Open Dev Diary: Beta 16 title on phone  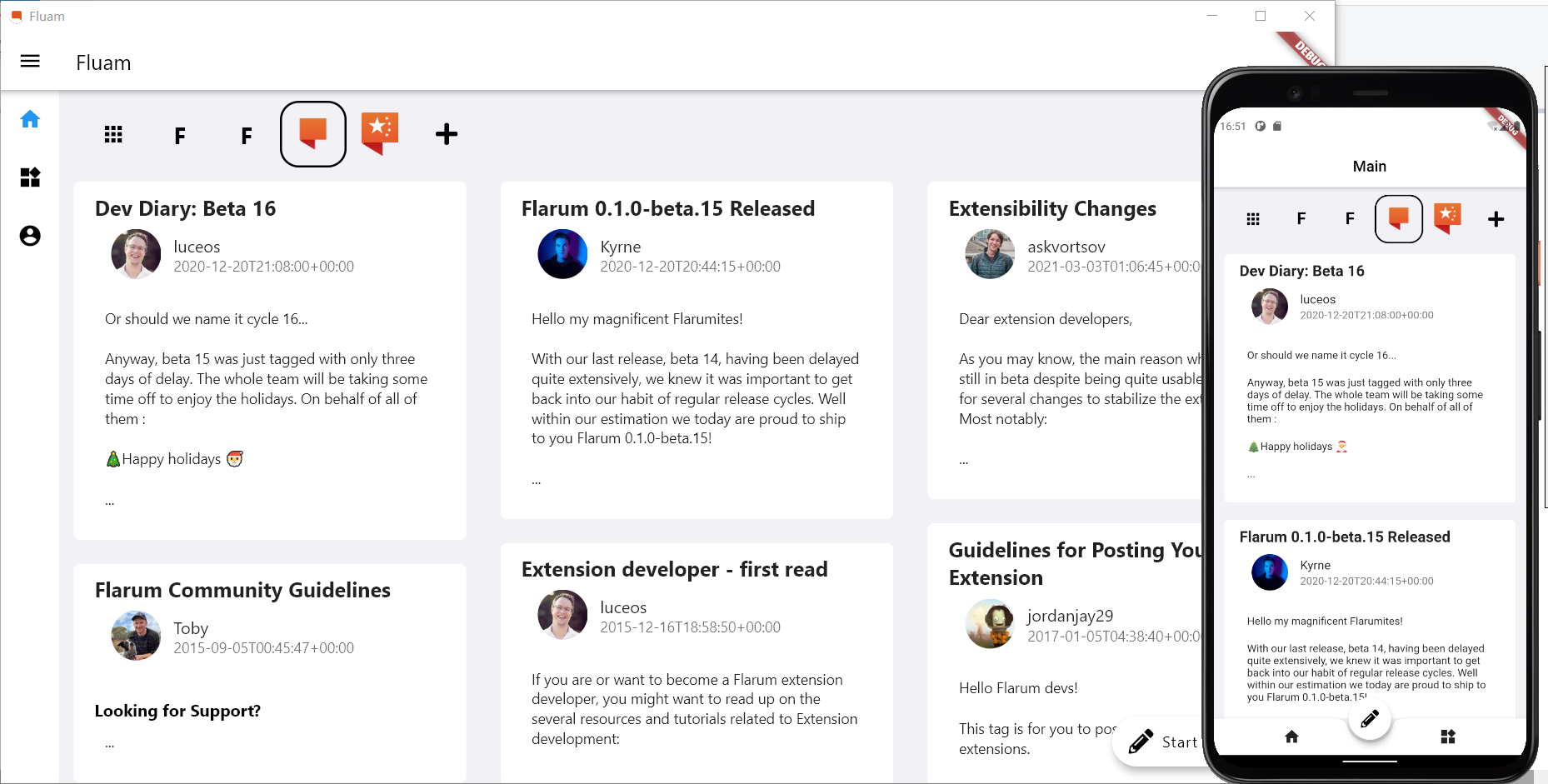1301,271
